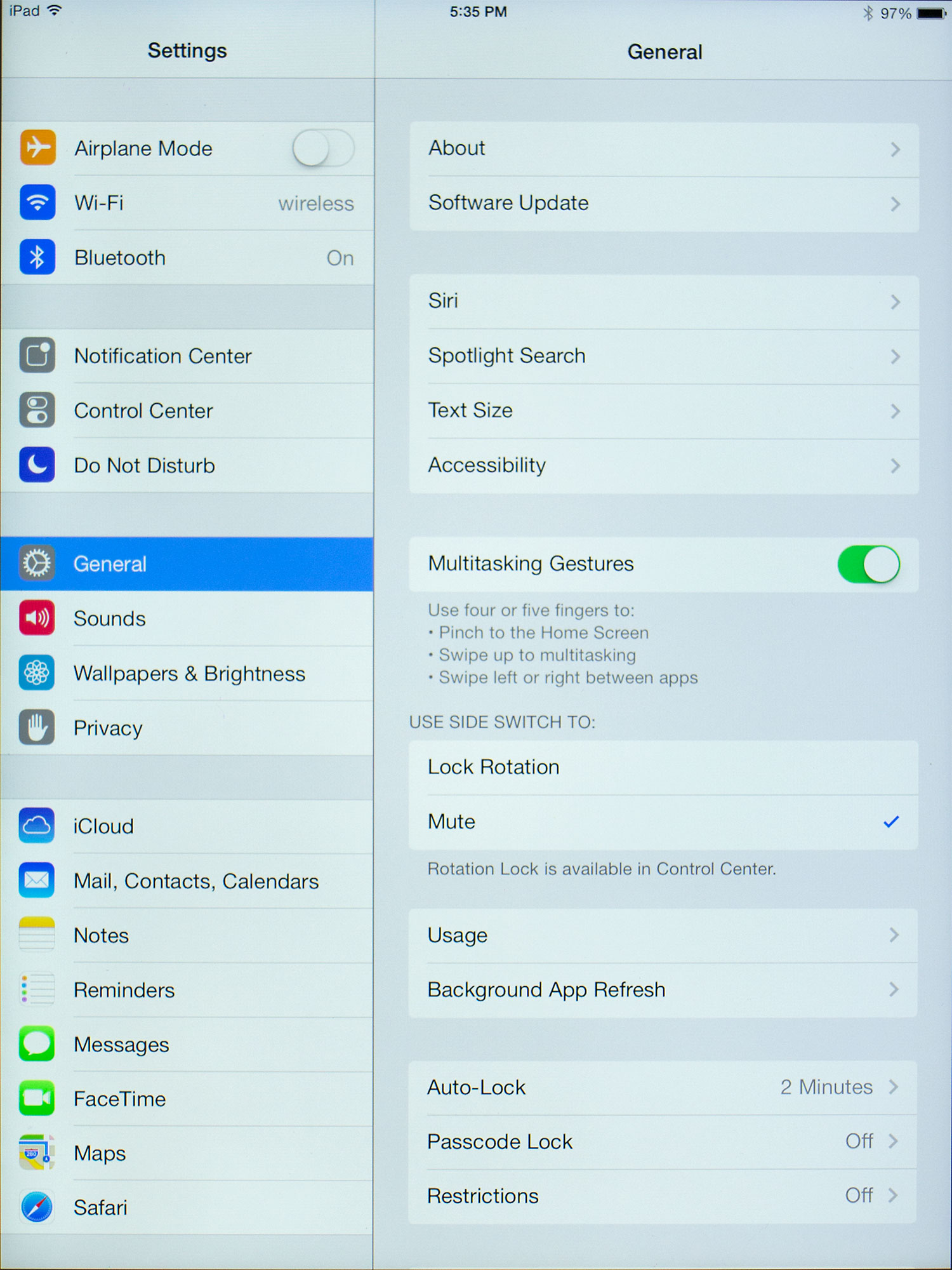This screenshot has width=952, height=1270.
Task: Tap the 'Rotation Lock is available' note
Action: tap(602, 869)
